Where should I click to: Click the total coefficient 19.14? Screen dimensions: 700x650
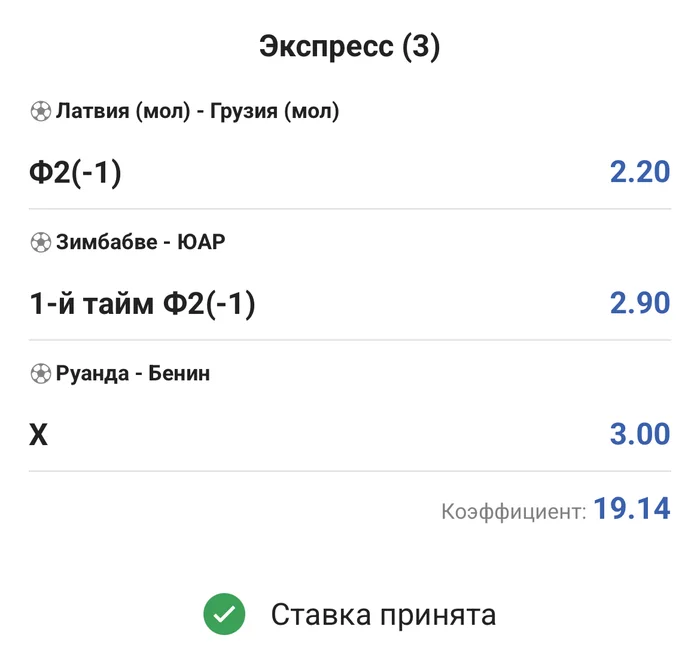[x=631, y=509]
